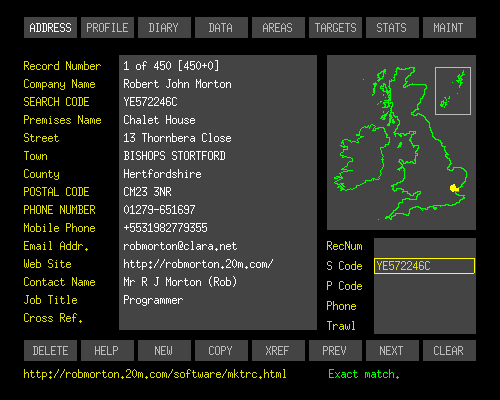Select the DATA tab
Viewport: 500px width, 400px height.
click(x=221, y=28)
